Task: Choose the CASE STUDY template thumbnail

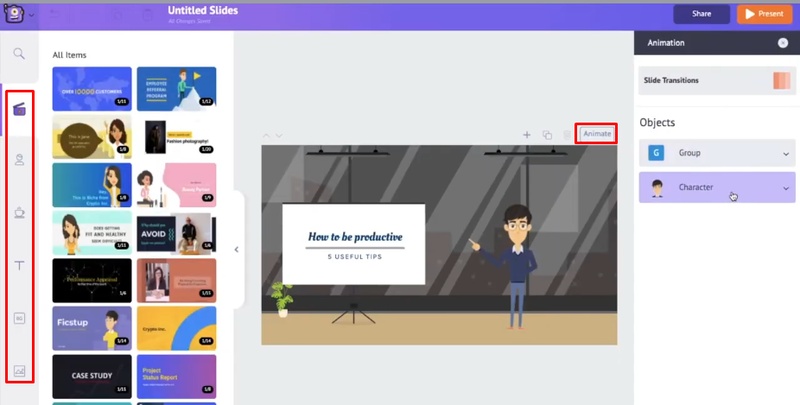Action: [x=92, y=376]
